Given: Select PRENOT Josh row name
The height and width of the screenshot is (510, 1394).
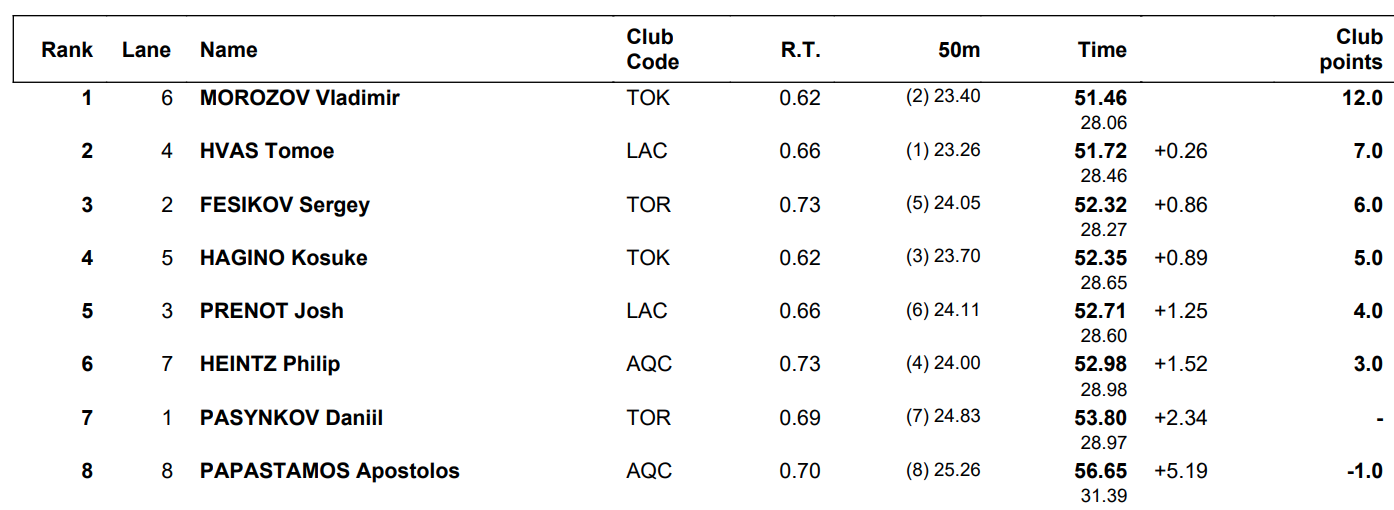Looking at the screenshot, I should point(272,311).
